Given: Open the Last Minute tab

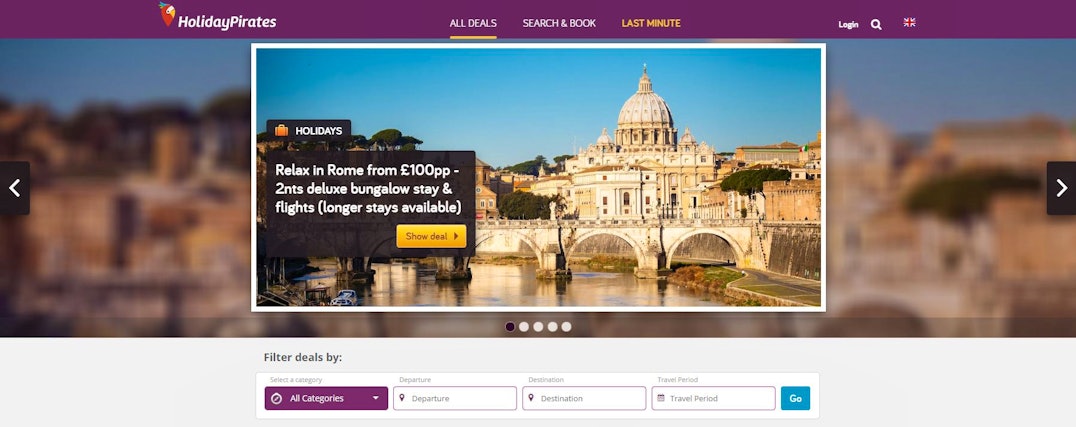Looking at the screenshot, I should click(651, 23).
